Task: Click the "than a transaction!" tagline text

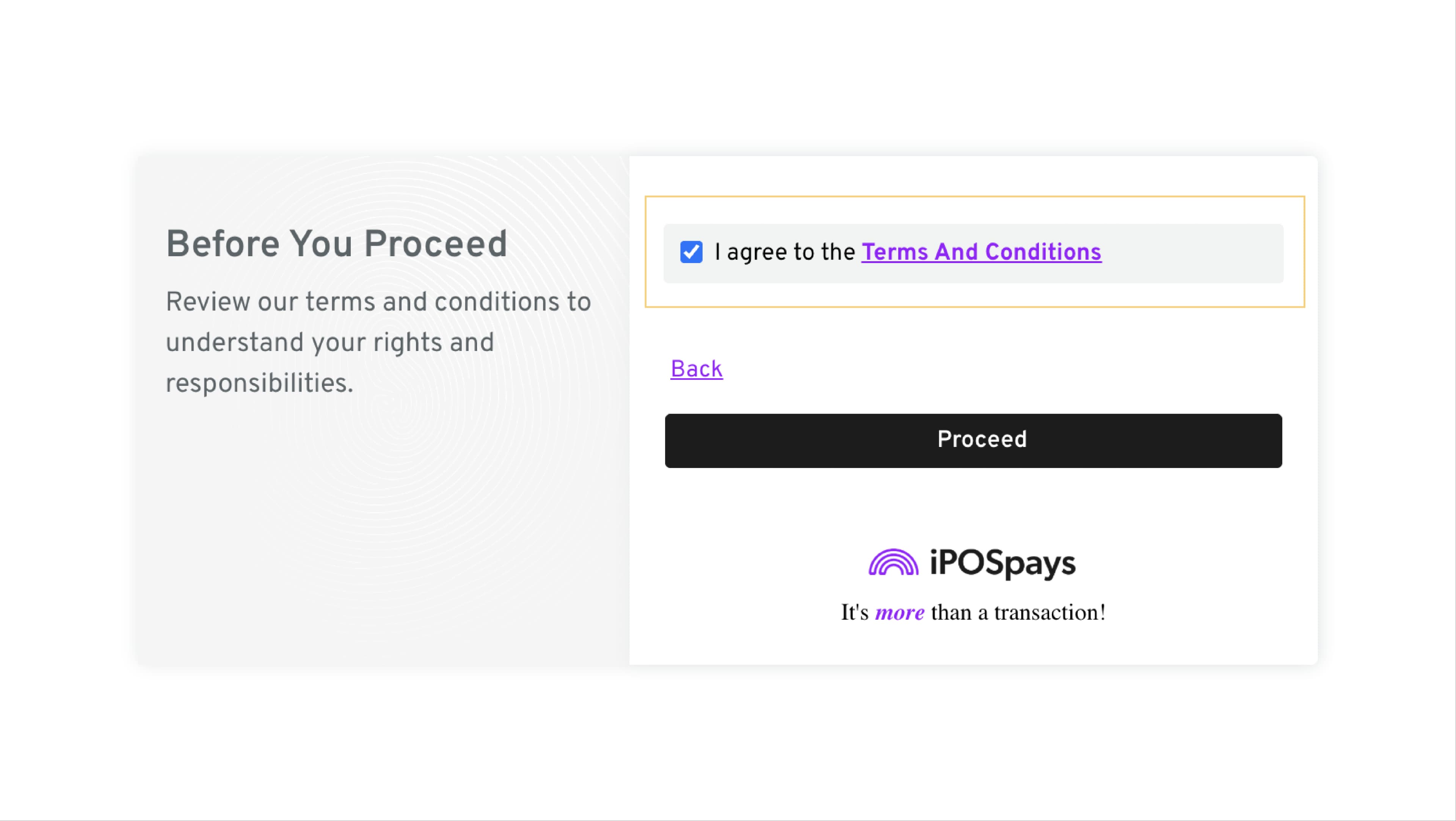Action: tap(1018, 613)
